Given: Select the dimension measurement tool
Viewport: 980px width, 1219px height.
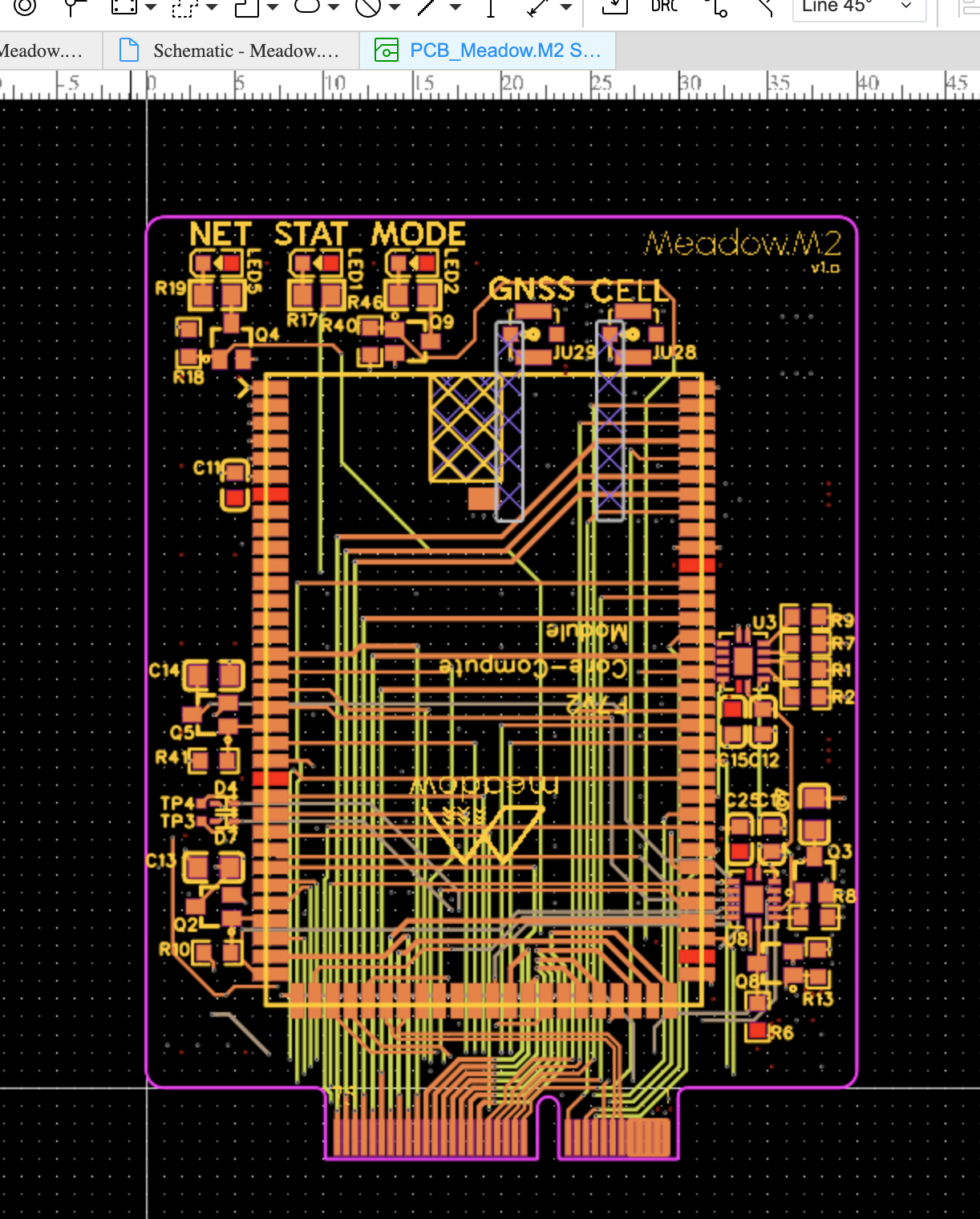Looking at the screenshot, I should pos(538,6).
